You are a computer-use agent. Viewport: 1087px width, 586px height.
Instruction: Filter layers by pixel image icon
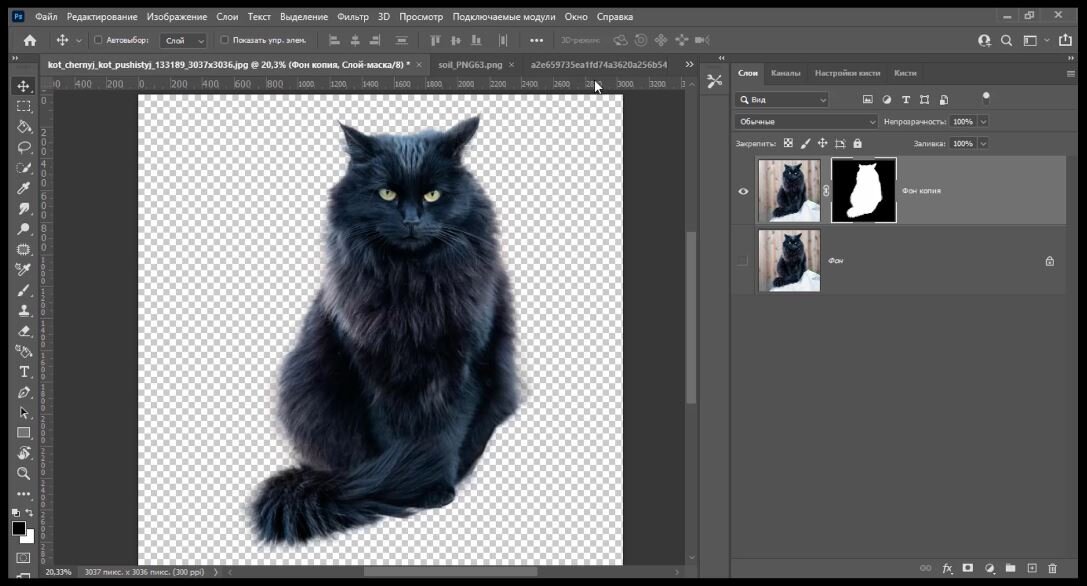[867, 100]
